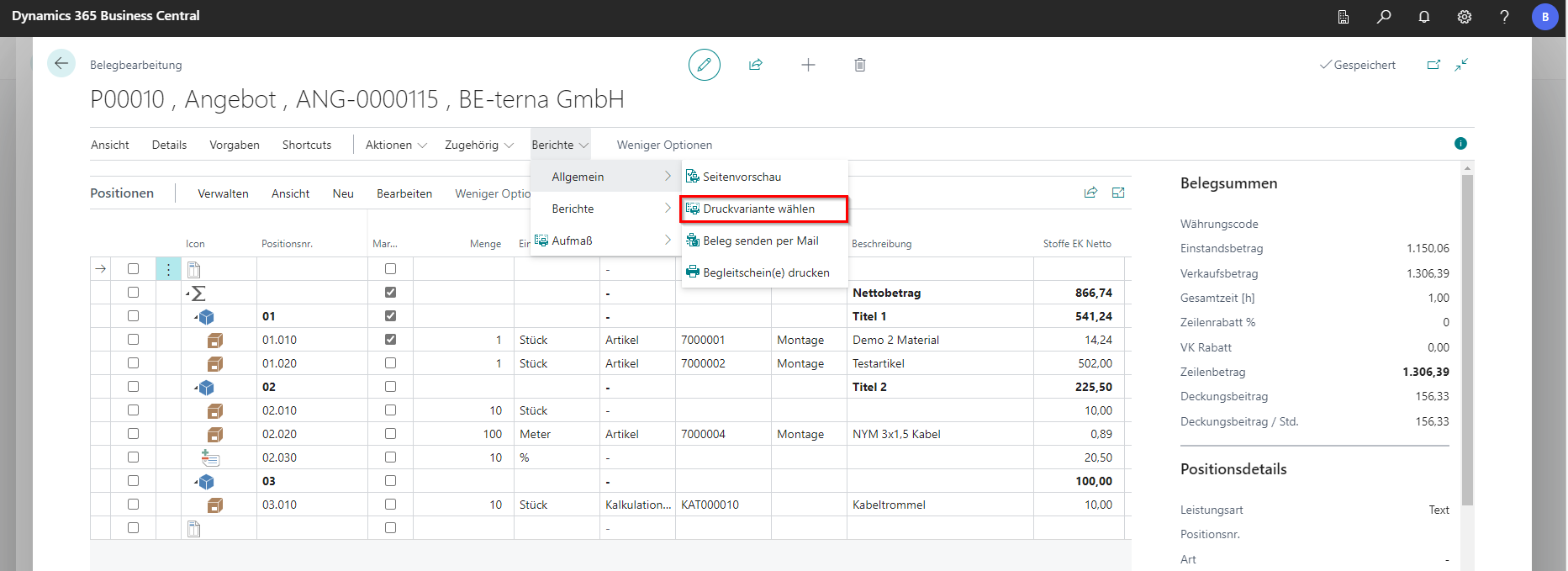Toggle the marked checkbox for position 01.010
Image resolution: width=1568 pixels, height=571 pixels.
pyautogui.click(x=390, y=340)
